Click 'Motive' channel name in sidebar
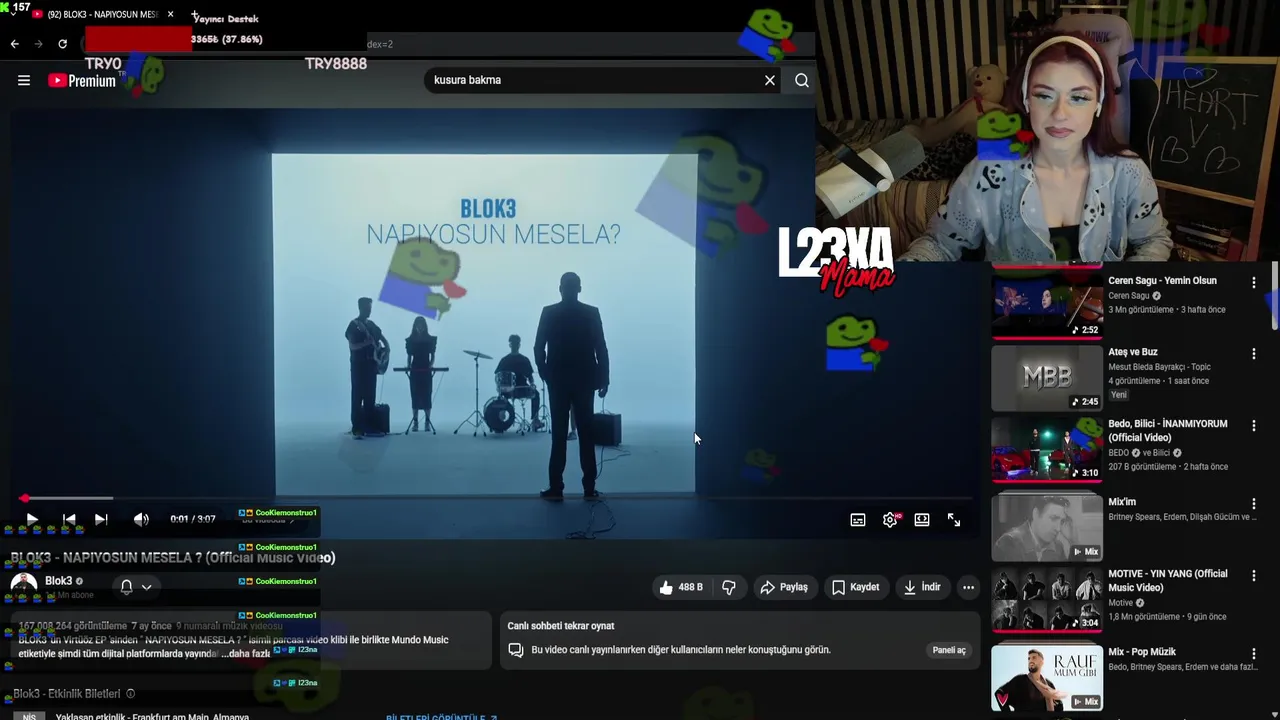This screenshot has width=1280, height=720. pos(1120,603)
